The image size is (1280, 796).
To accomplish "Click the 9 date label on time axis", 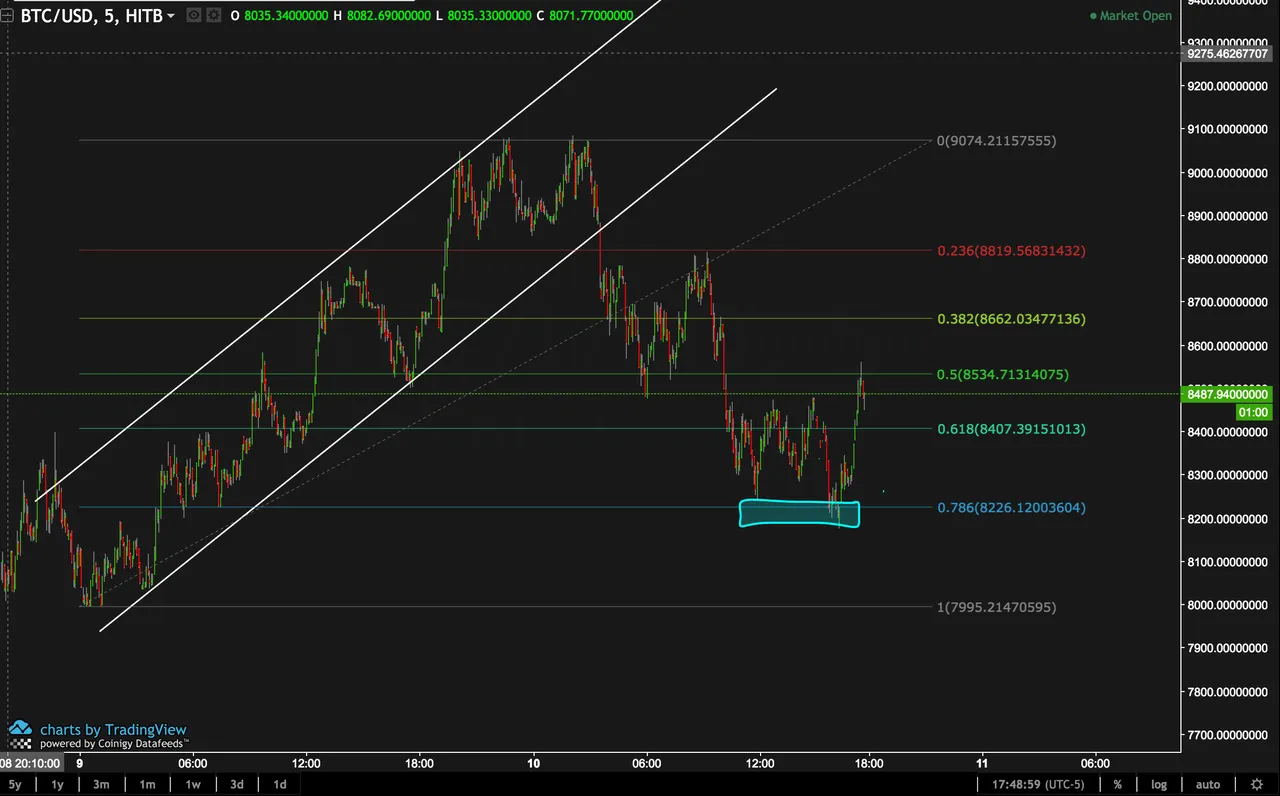I will point(79,763).
